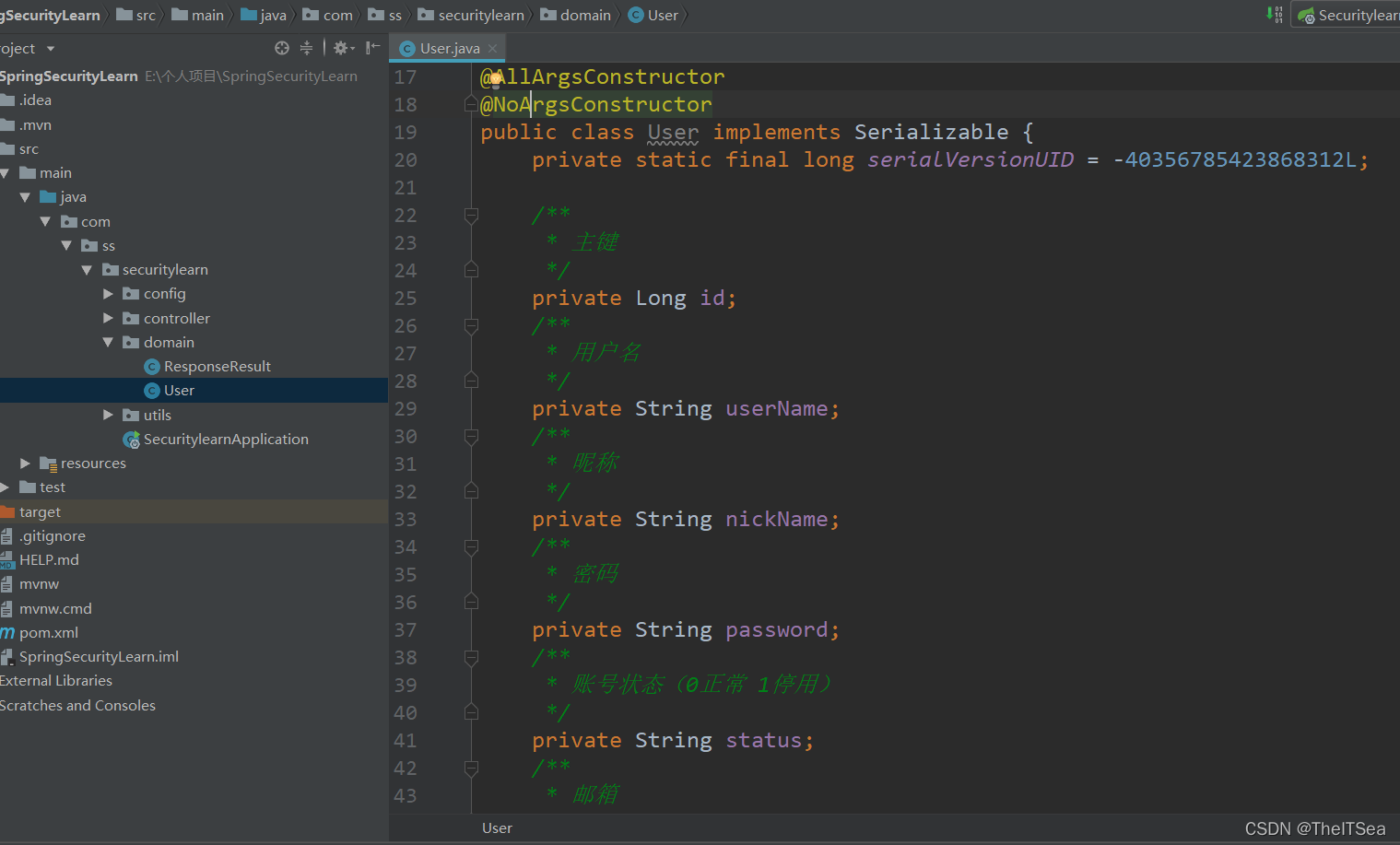Click the userName field in code

coord(776,408)
